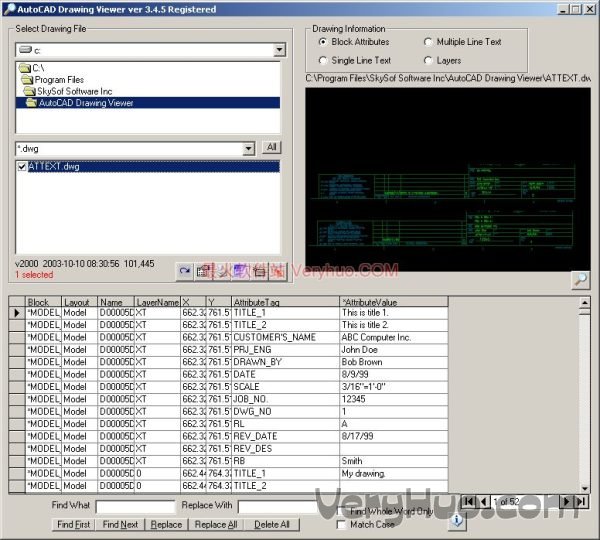Click the app icon in the title bar
This screenshot has height=540, width=600.
pyautogui.click(x=9, y=9)
